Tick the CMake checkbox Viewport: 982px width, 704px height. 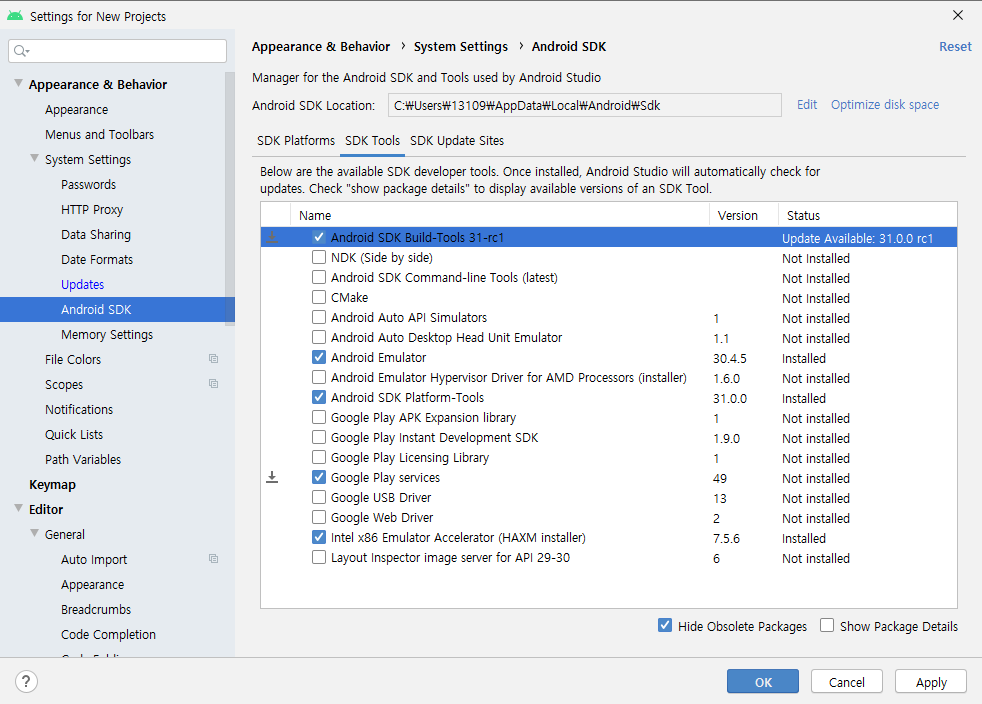(x=319, y=298)
